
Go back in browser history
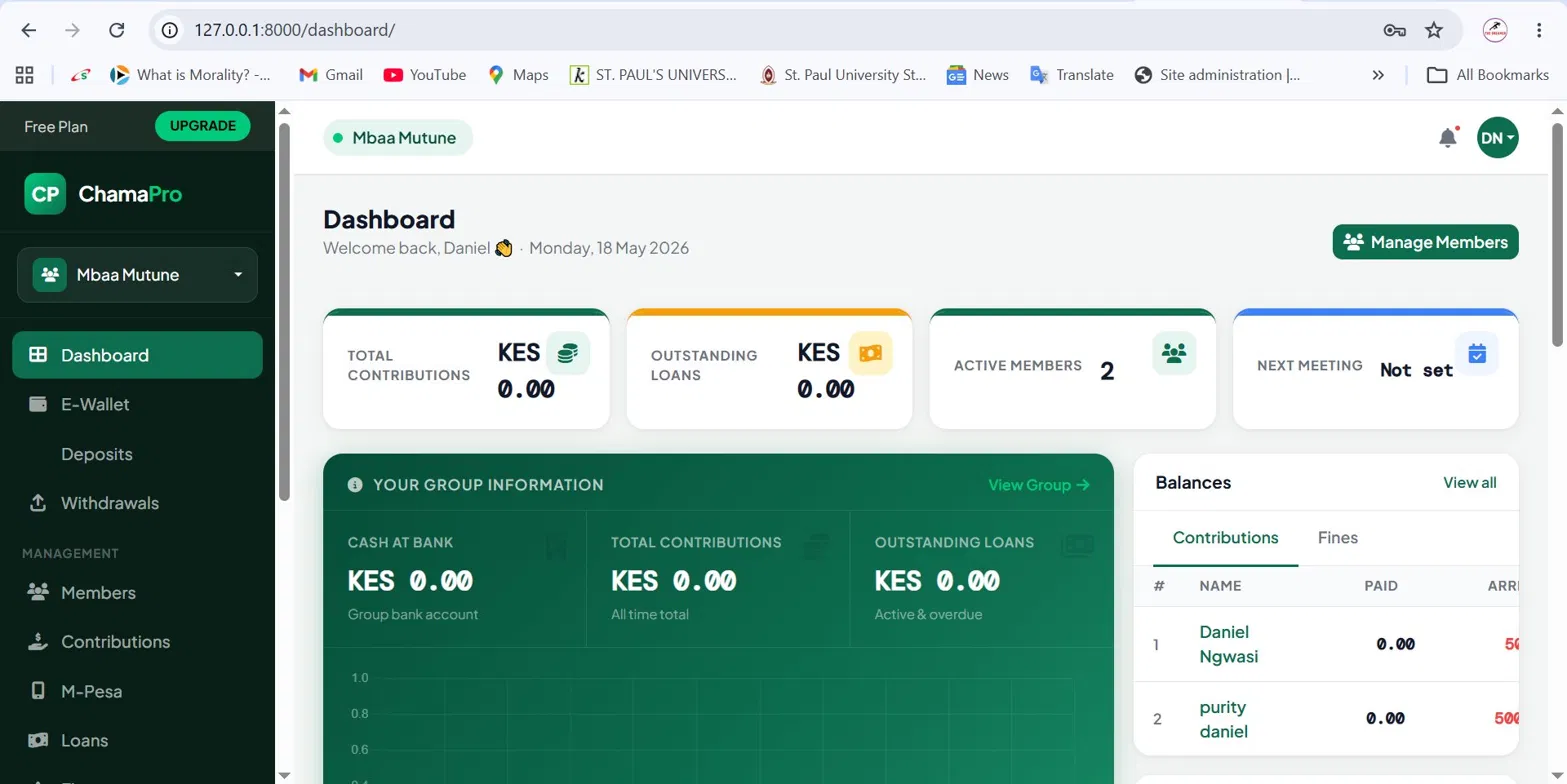click(x=28, y=30)
